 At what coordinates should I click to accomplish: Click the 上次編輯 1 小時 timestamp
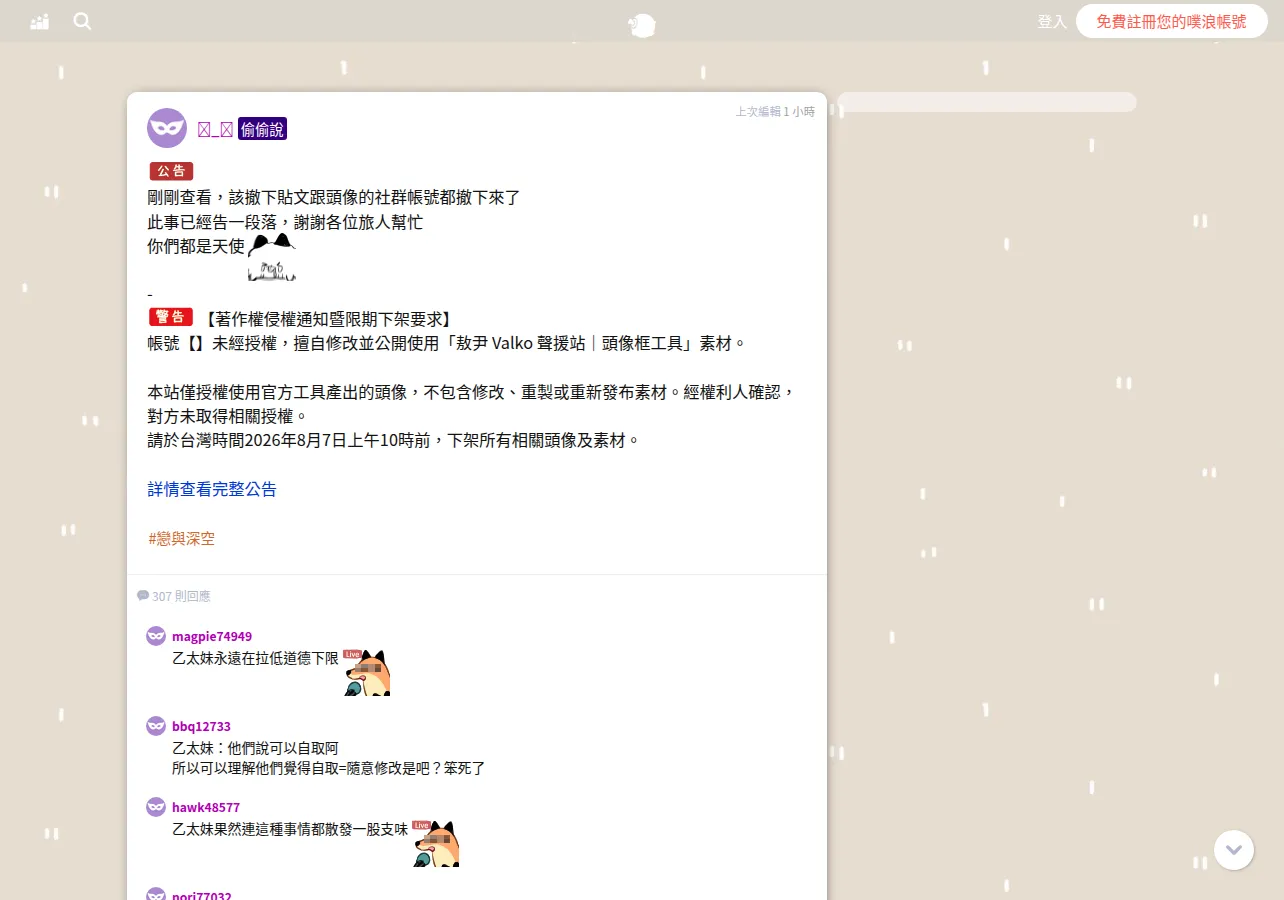[775, 111]
